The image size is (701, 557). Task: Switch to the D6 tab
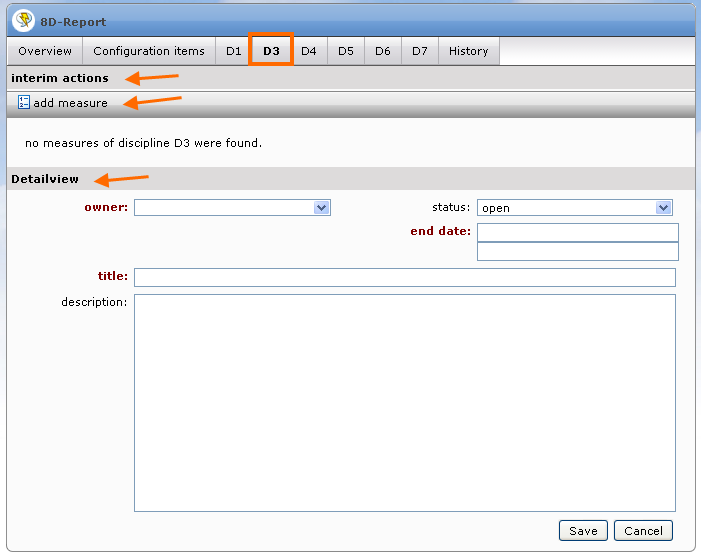[383, 51]
